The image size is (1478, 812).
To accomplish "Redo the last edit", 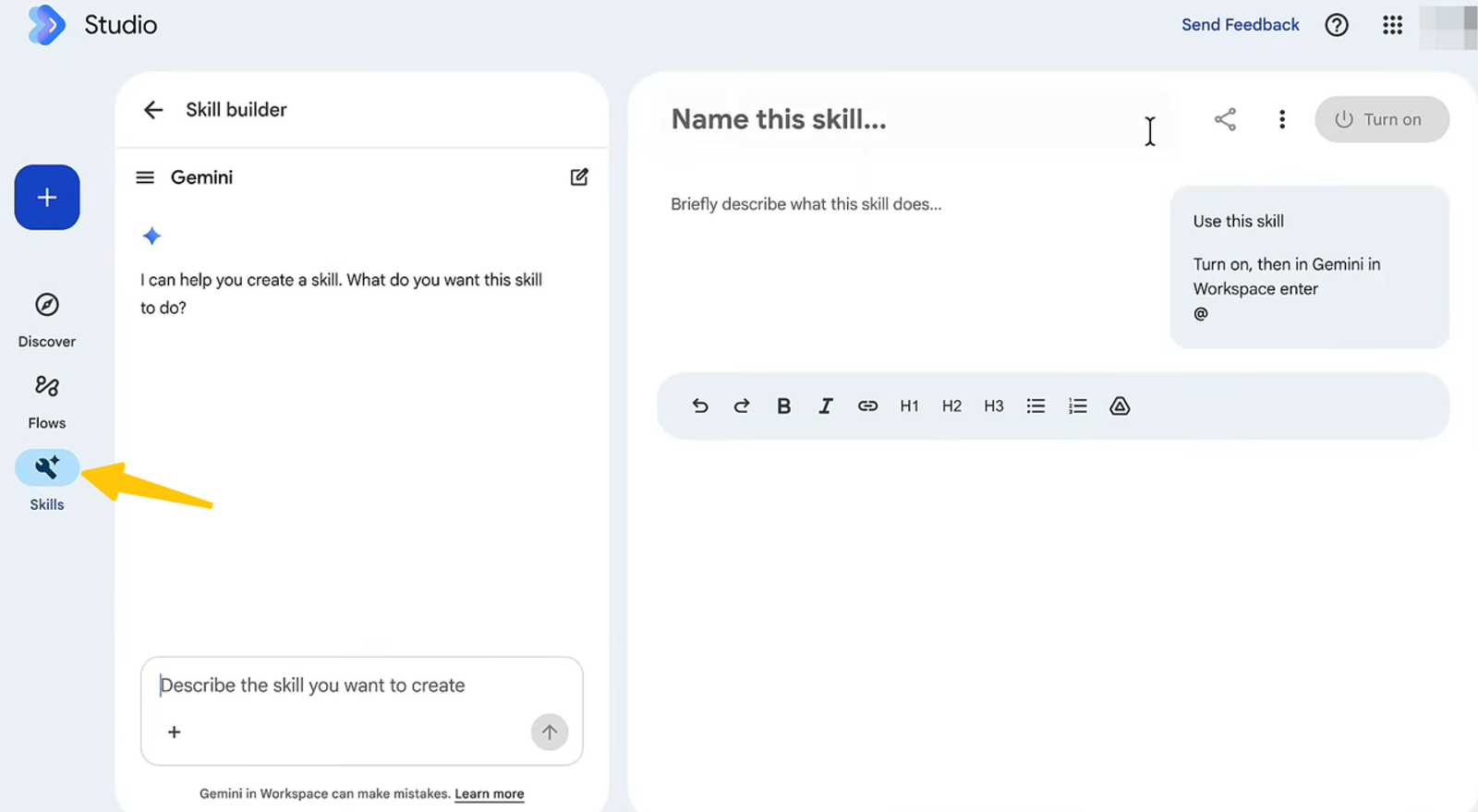I will 742,406.
